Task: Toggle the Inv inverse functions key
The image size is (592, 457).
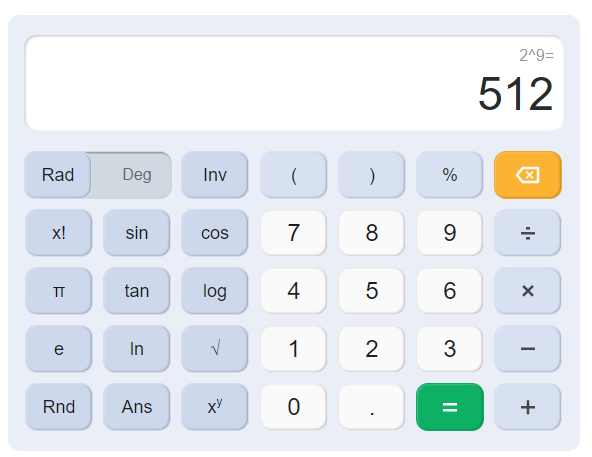Action: click(214, 175)
